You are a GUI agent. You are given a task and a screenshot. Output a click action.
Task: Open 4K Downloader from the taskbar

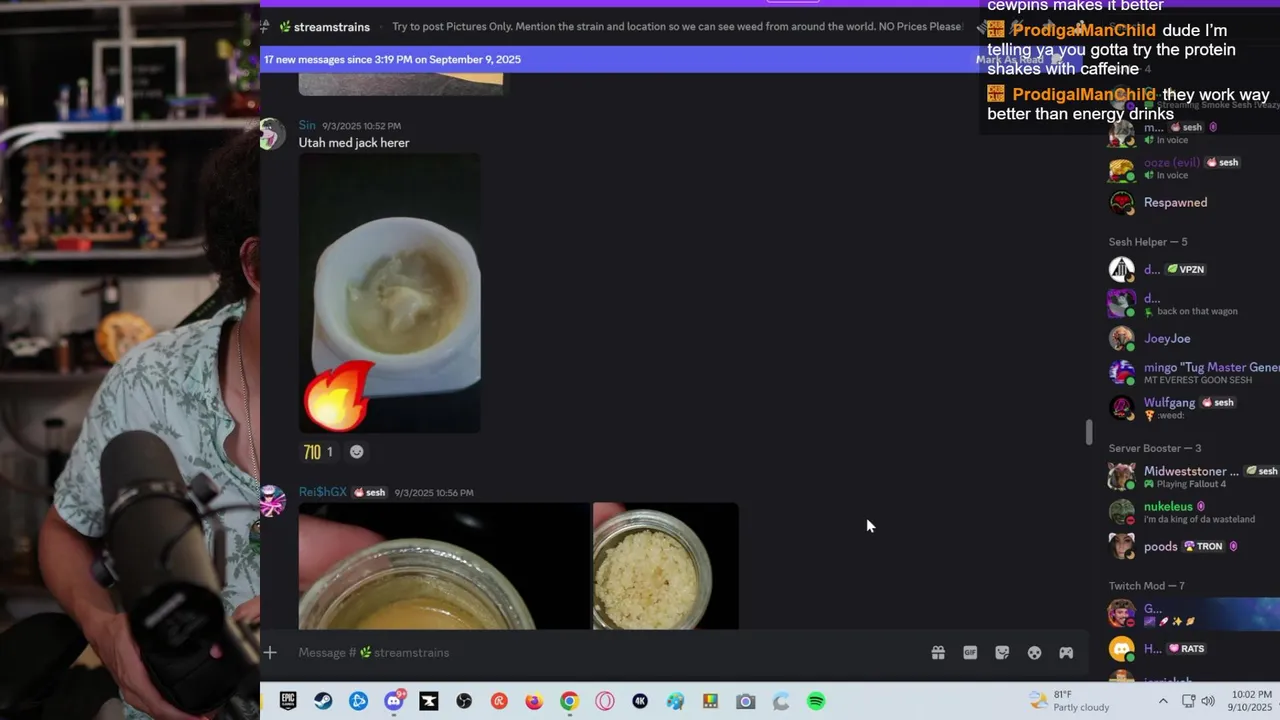click(x=640, y=701)
